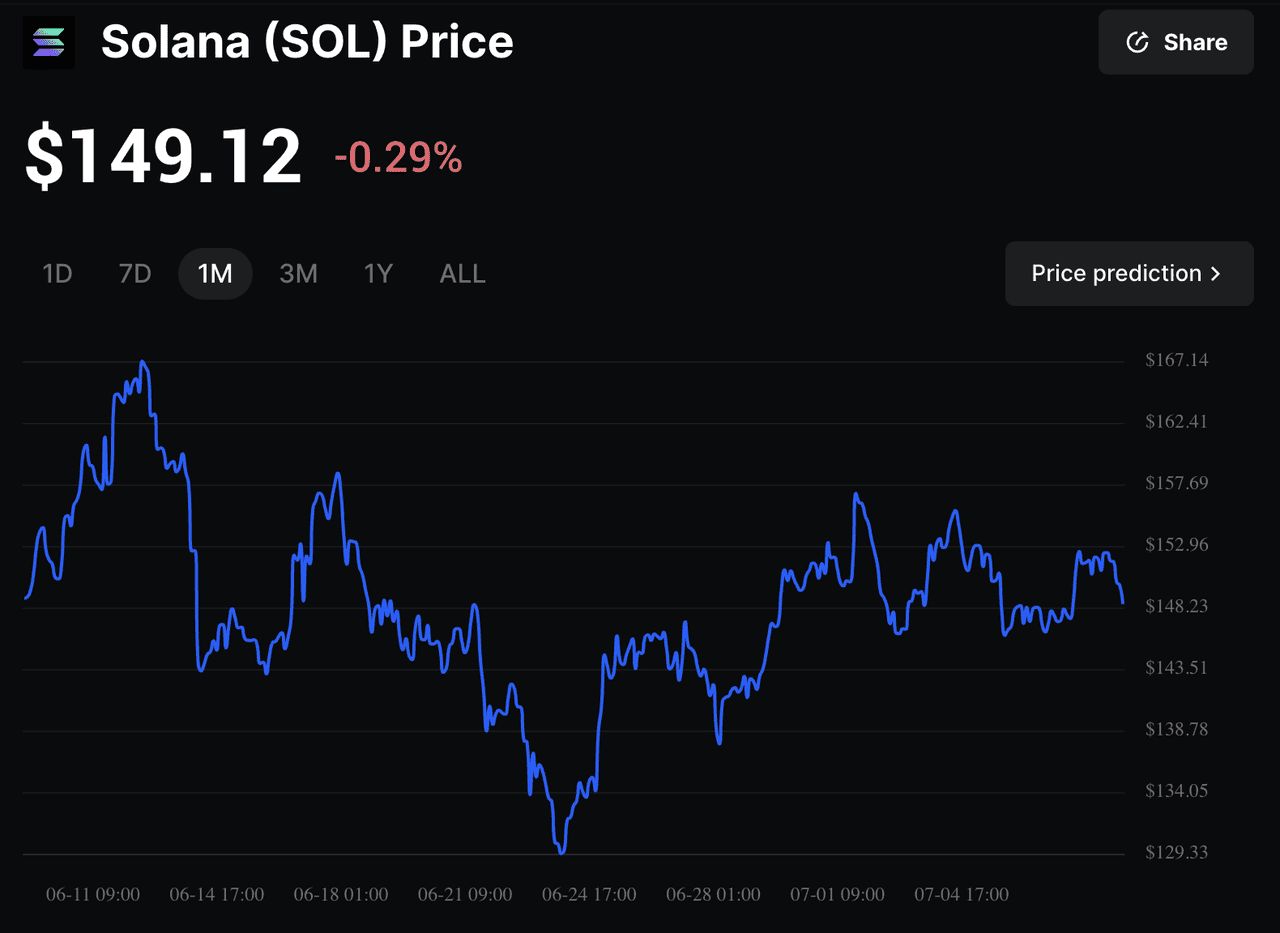Click the chart's lowest dip near $129
The image size is (1280, 933).
coord(561,852)
